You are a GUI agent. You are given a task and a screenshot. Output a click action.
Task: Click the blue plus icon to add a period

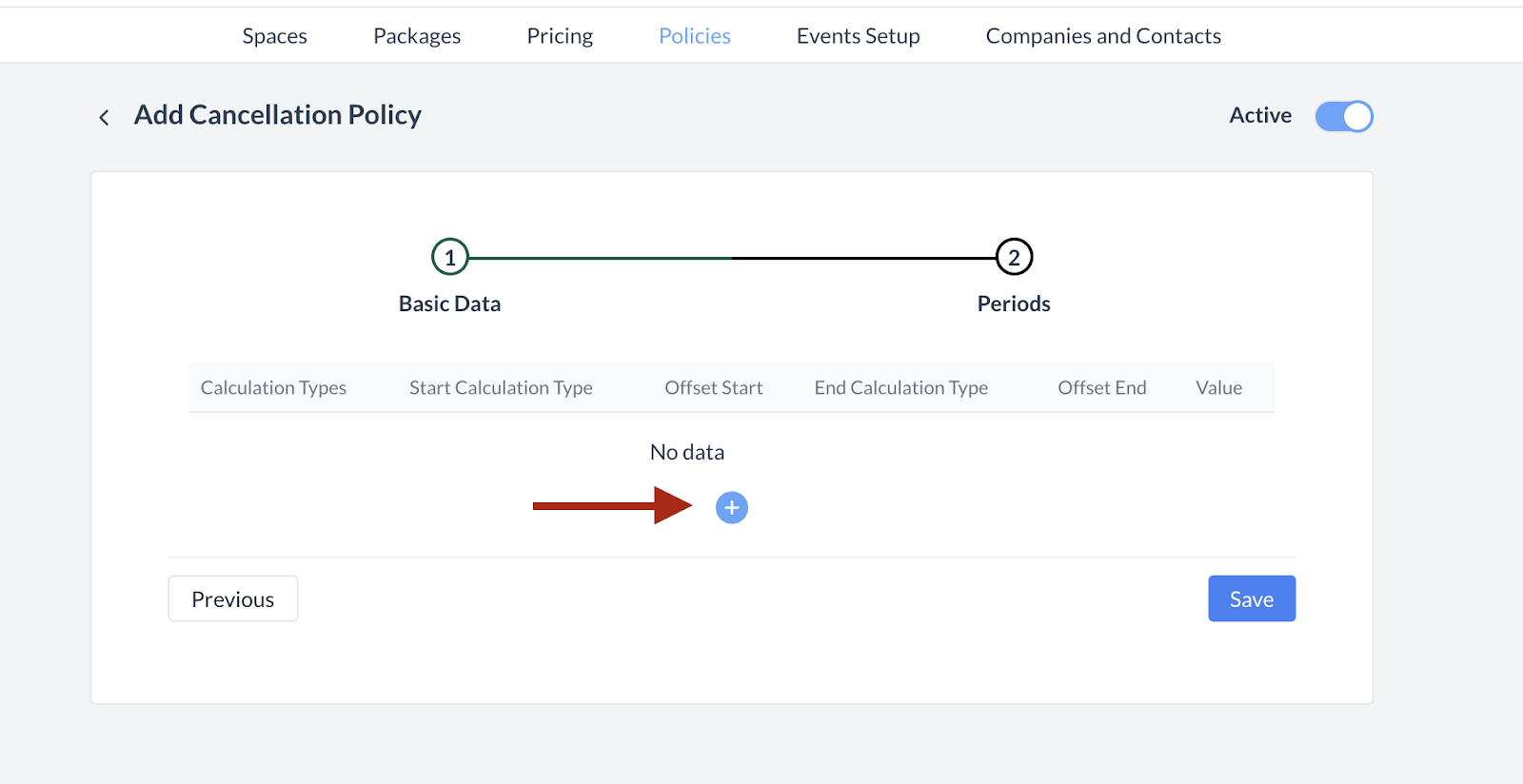point(731,508)
